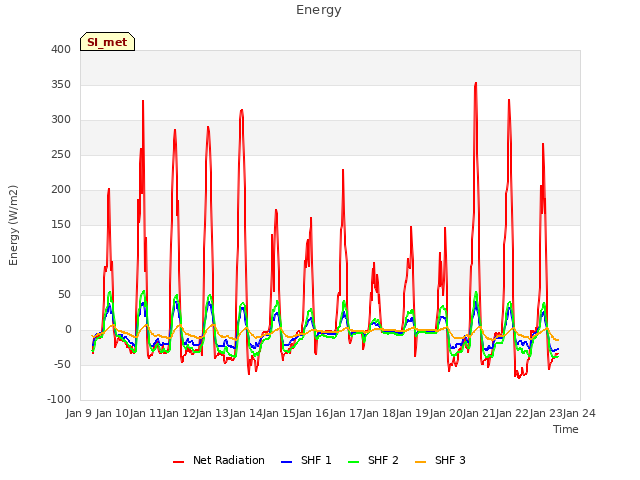Toggle the SHF 3 legend entry

point(440,460)
